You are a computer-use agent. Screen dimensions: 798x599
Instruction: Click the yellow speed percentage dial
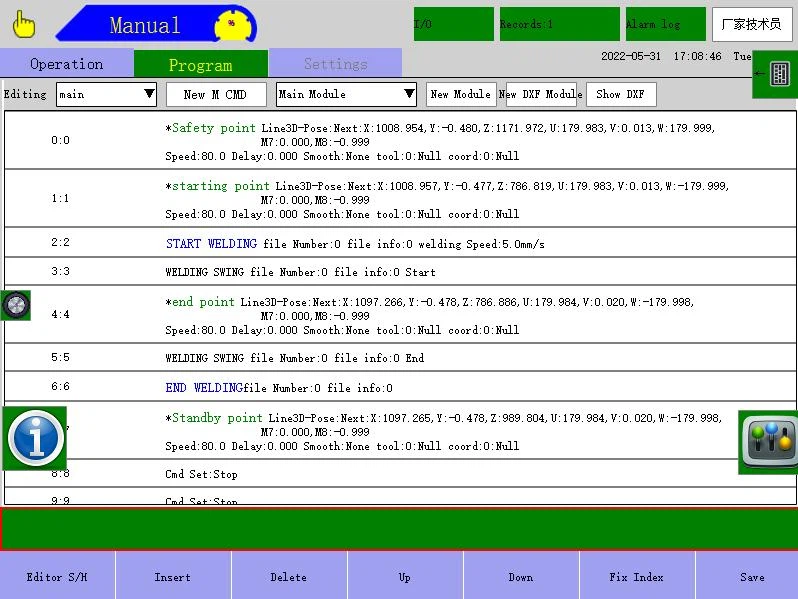(x=234, y=24)
